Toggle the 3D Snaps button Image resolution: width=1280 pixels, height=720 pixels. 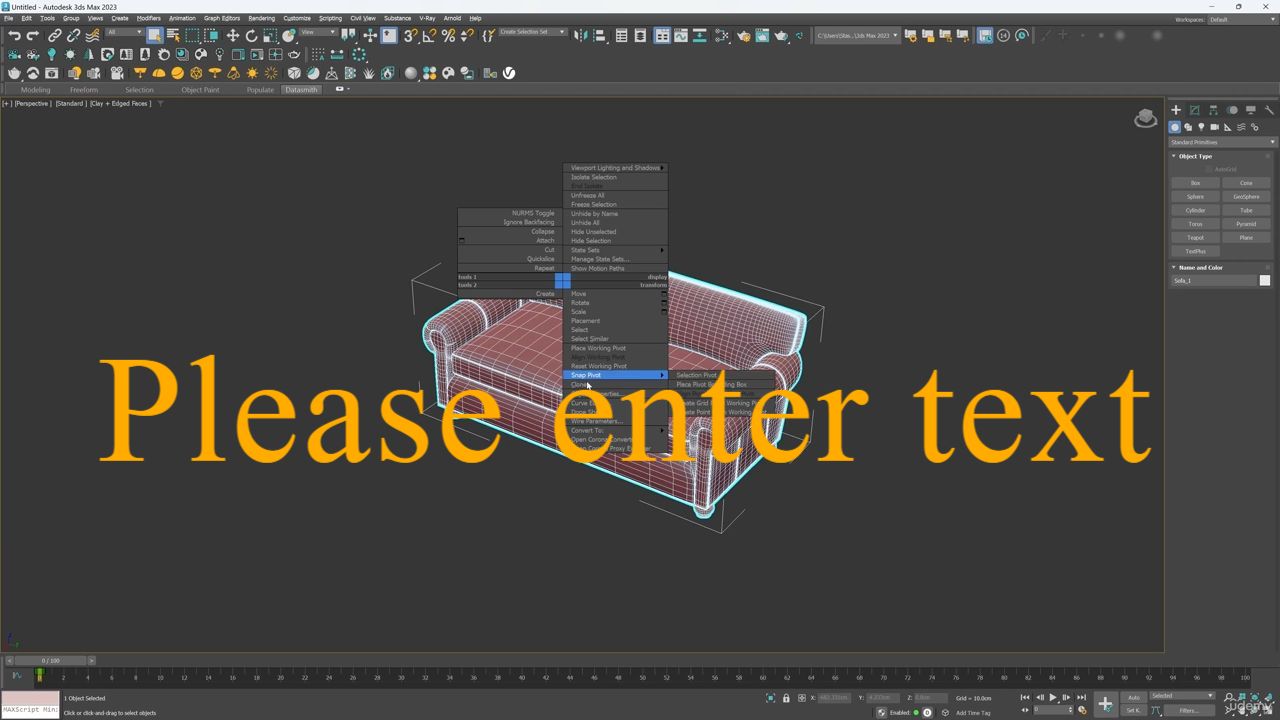410,36
